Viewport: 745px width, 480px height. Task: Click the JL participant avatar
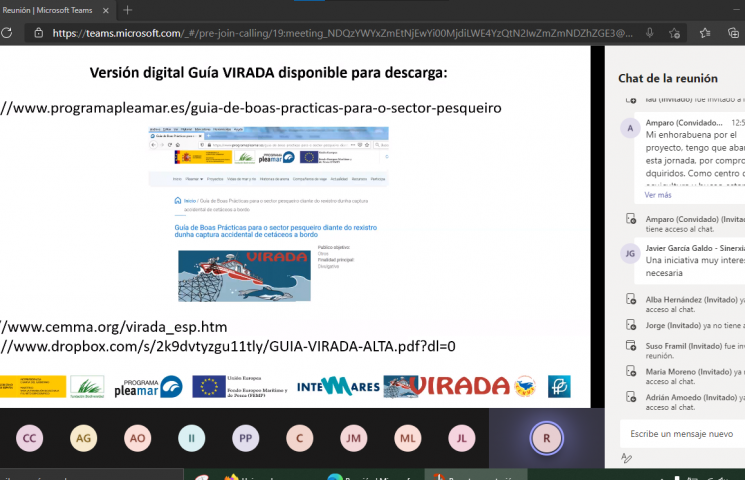click(x=462, y=438)
